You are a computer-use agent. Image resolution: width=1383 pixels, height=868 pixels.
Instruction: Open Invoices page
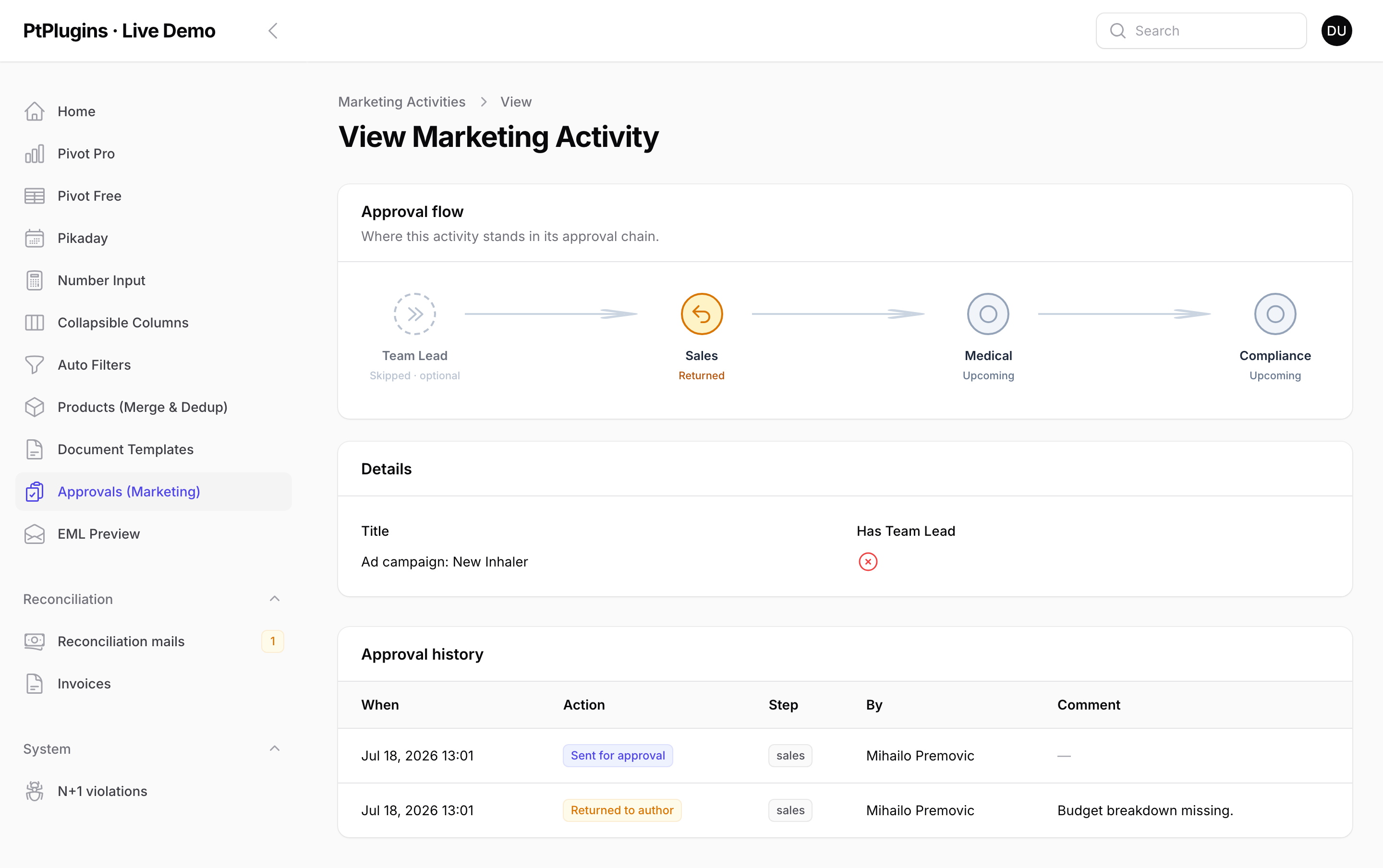153,684
